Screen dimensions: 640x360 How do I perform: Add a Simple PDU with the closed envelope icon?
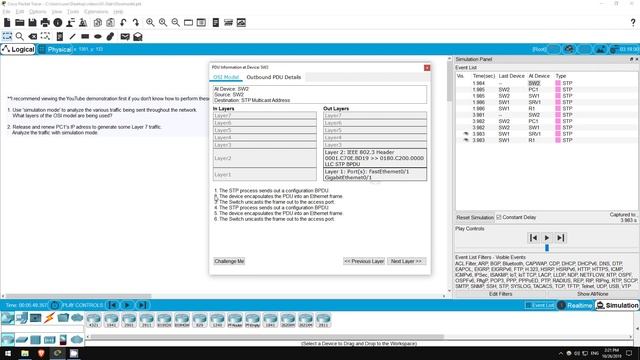[125, 37]
